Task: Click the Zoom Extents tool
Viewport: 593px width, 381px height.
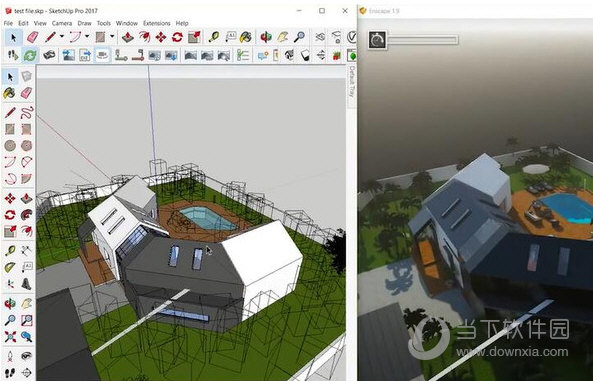Action: (x=10, y=336)
